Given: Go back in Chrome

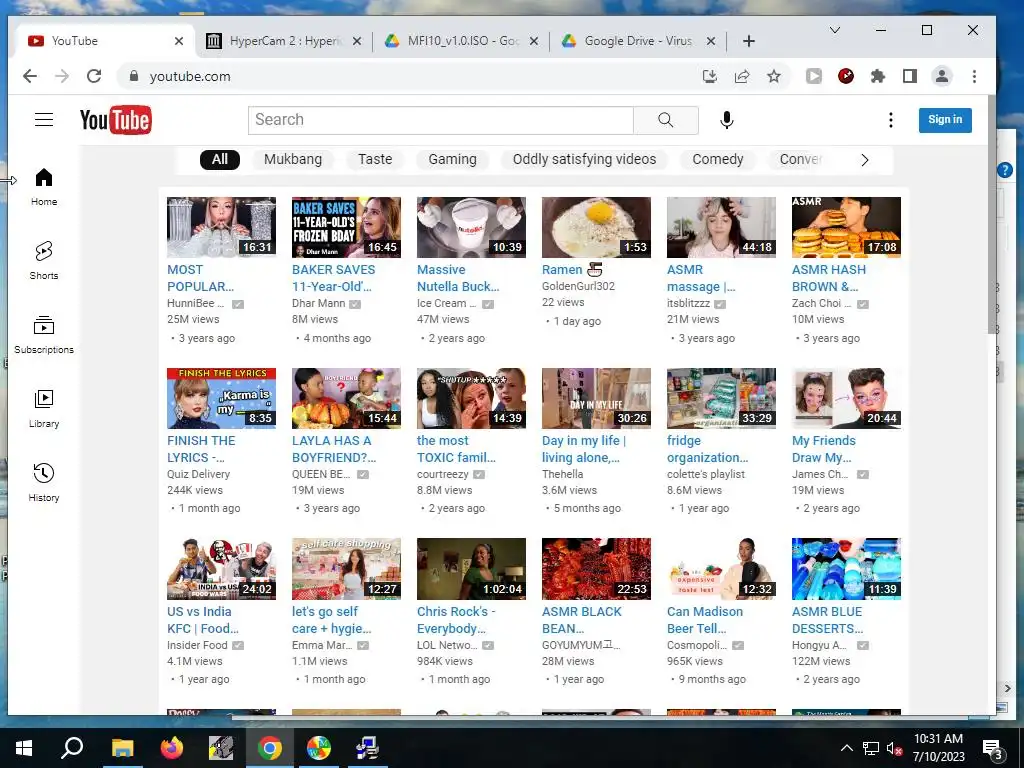Looking at the screenshot, I should coord(29,76).
